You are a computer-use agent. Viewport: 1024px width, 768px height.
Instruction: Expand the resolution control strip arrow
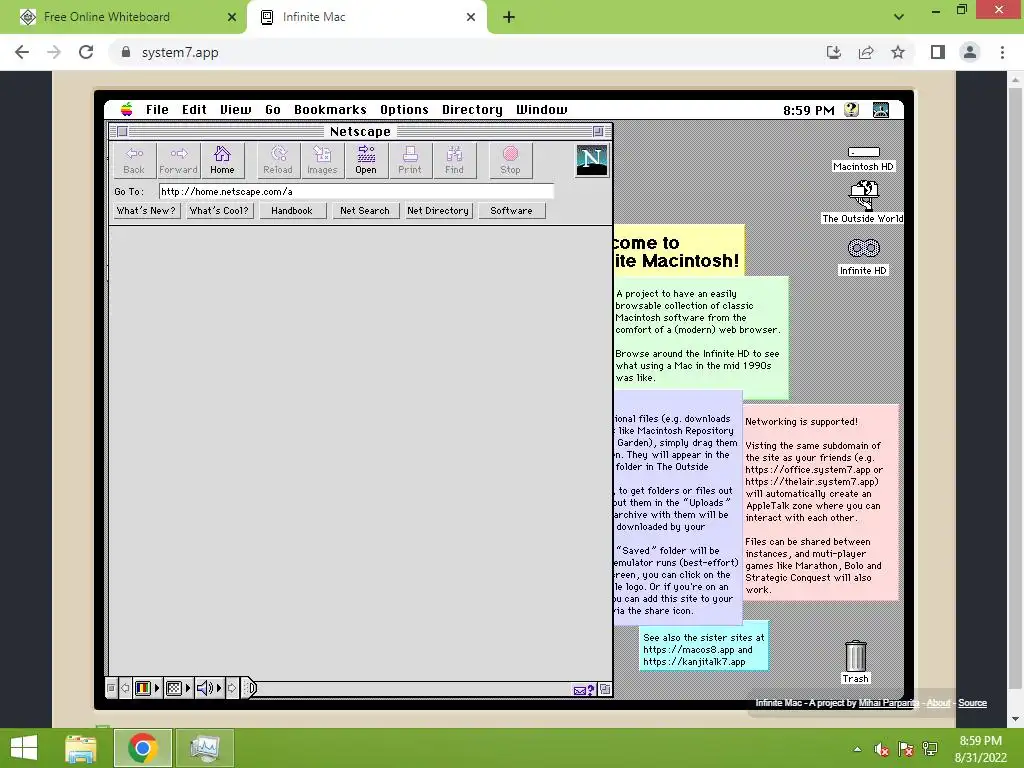tap(188, 688)
